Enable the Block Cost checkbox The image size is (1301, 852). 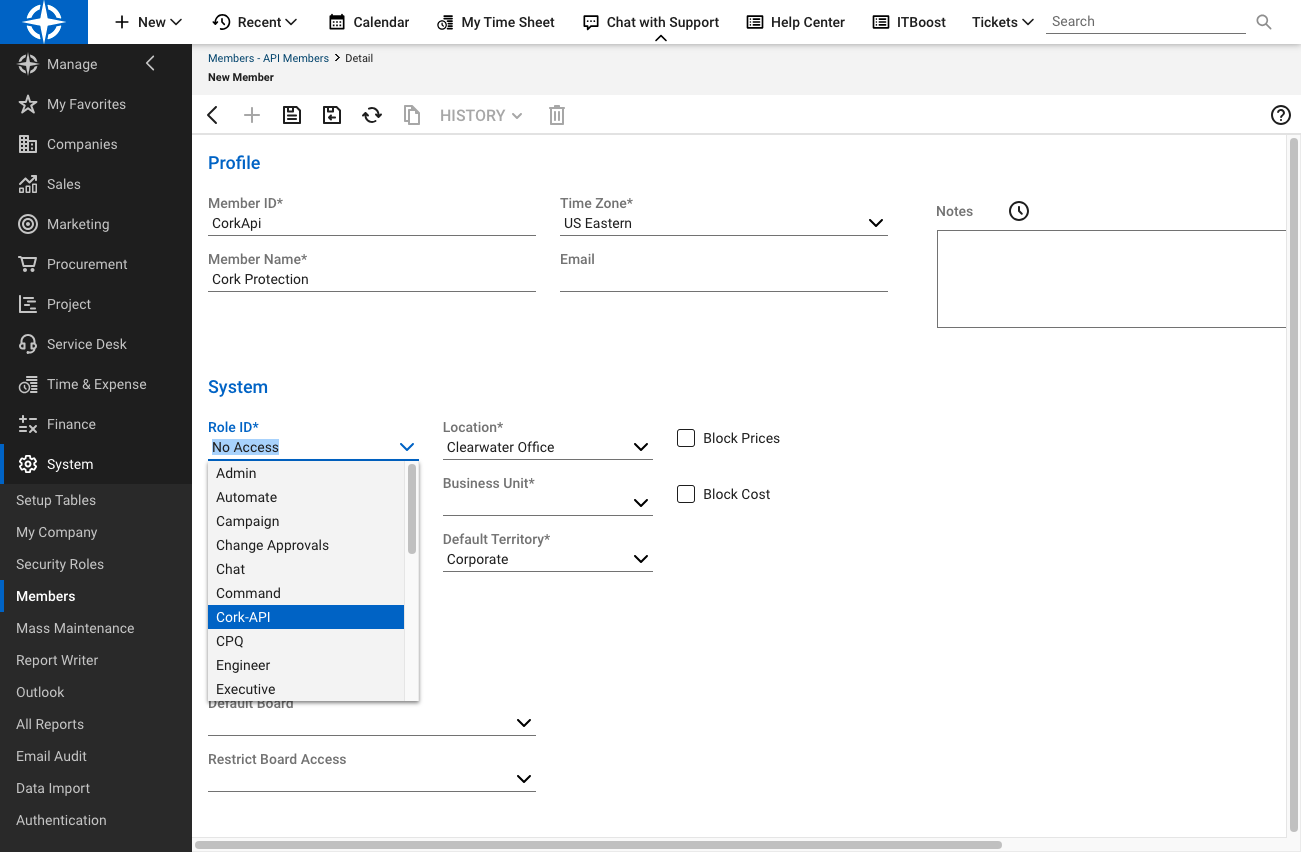point(686,494)
